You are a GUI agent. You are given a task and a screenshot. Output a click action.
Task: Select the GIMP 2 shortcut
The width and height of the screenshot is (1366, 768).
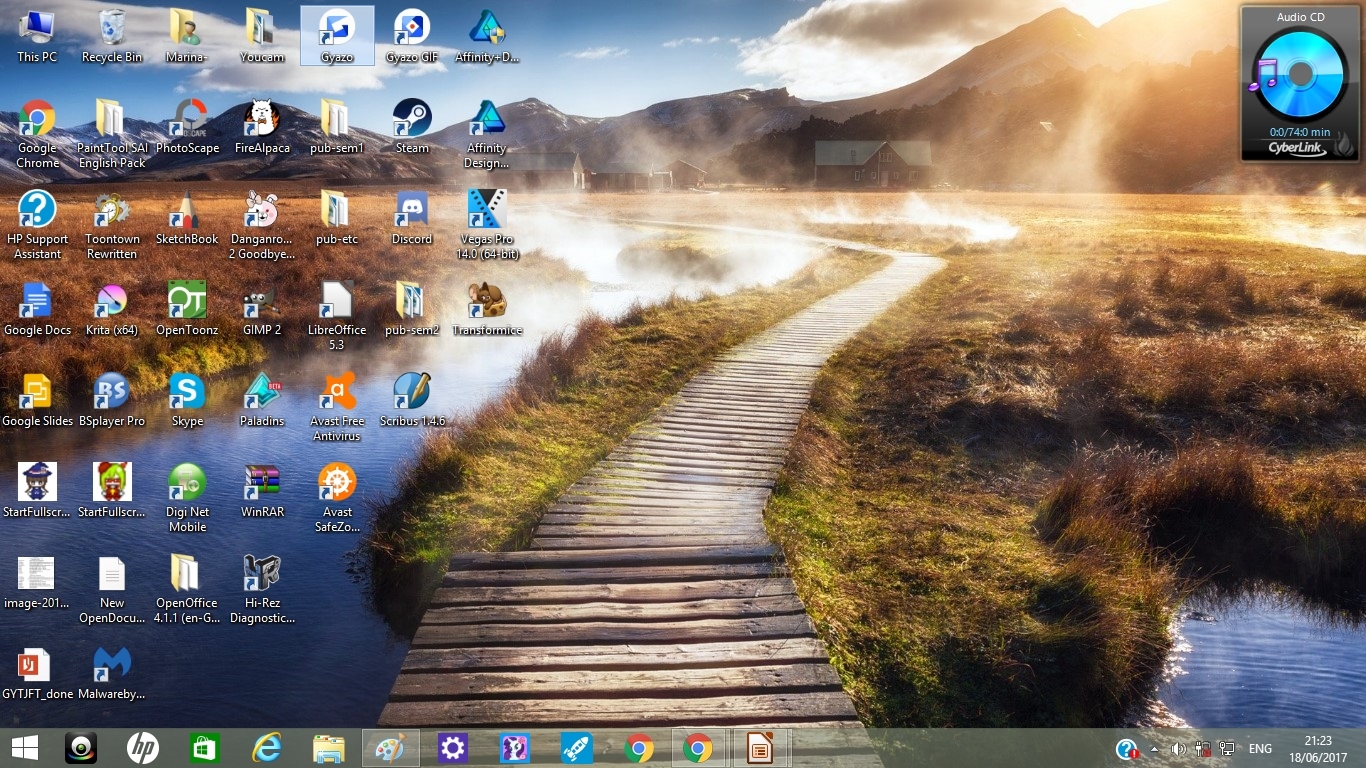click(x=262, y=309)
